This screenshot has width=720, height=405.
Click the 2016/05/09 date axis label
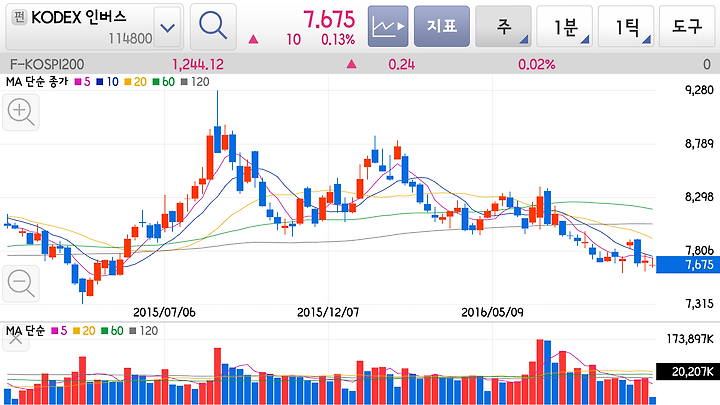click(492, 312)
